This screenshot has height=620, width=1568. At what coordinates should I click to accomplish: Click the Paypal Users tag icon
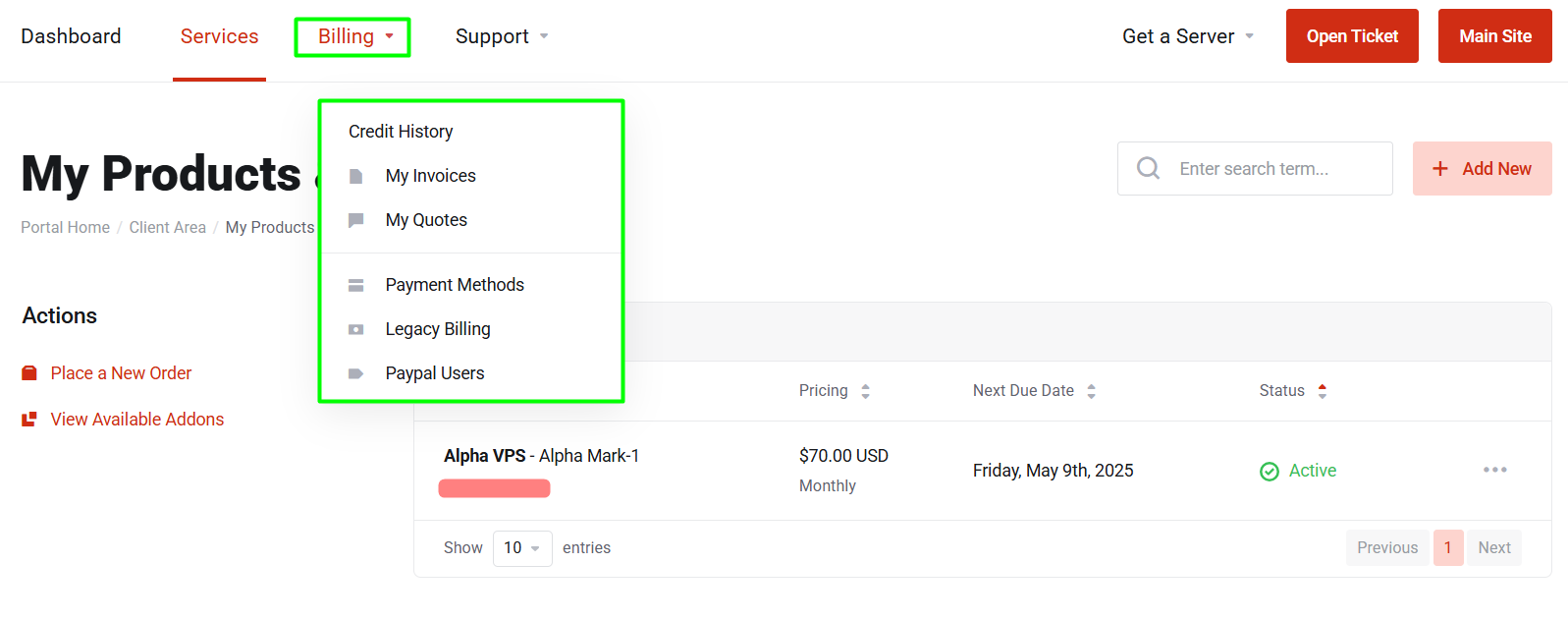[356, 373]
